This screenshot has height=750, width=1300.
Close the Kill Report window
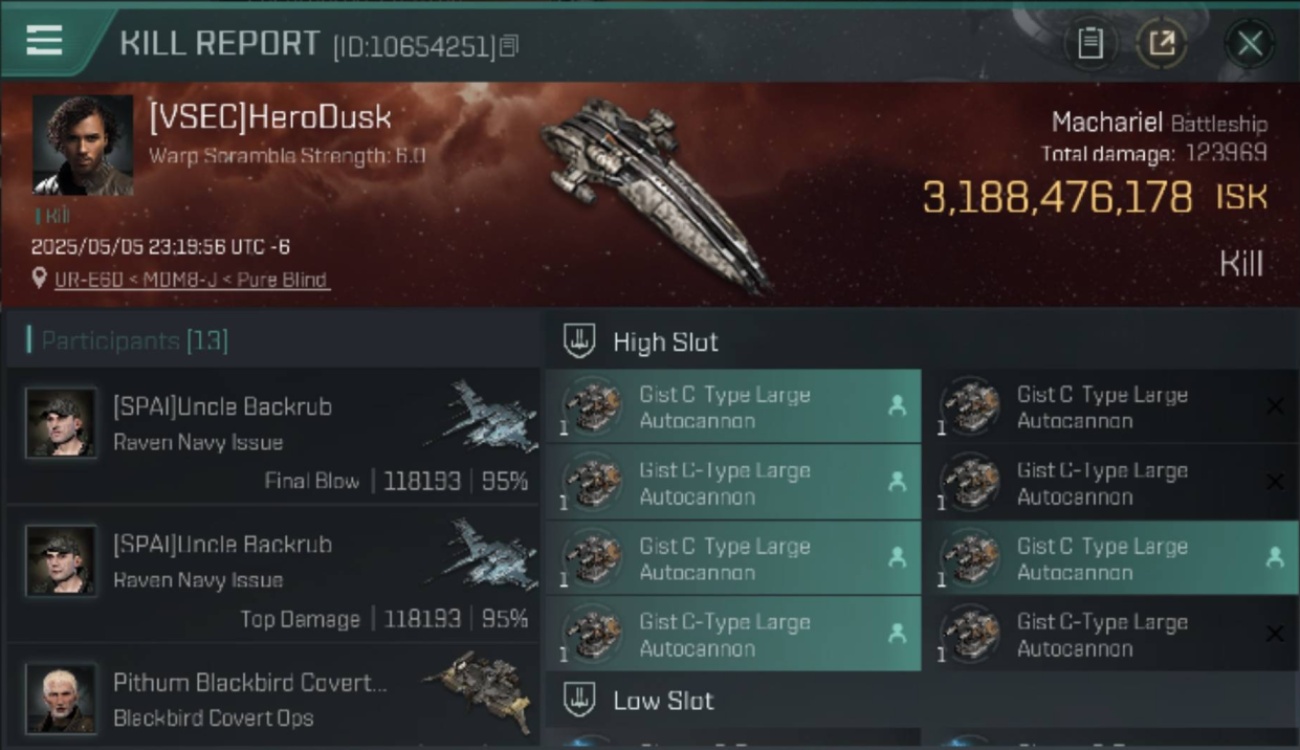pos(1250,44)
